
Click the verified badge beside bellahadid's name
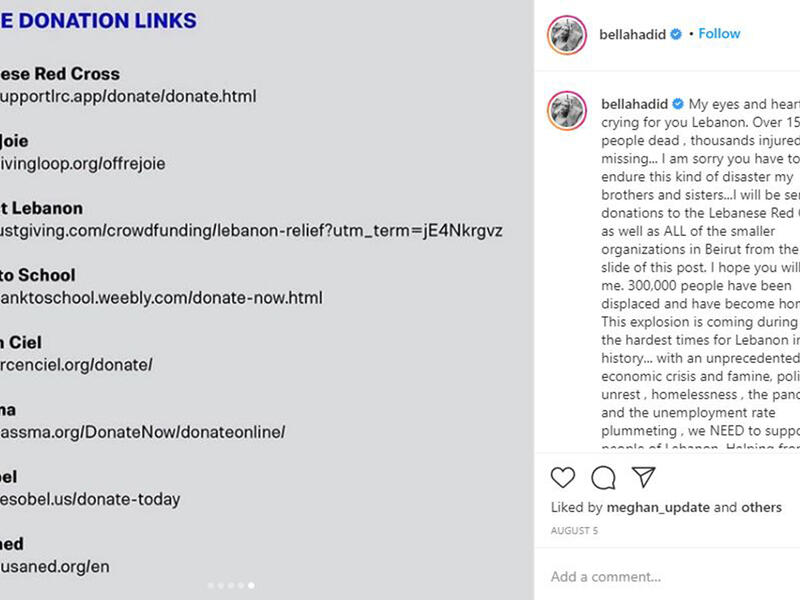[x=674, y=33]
